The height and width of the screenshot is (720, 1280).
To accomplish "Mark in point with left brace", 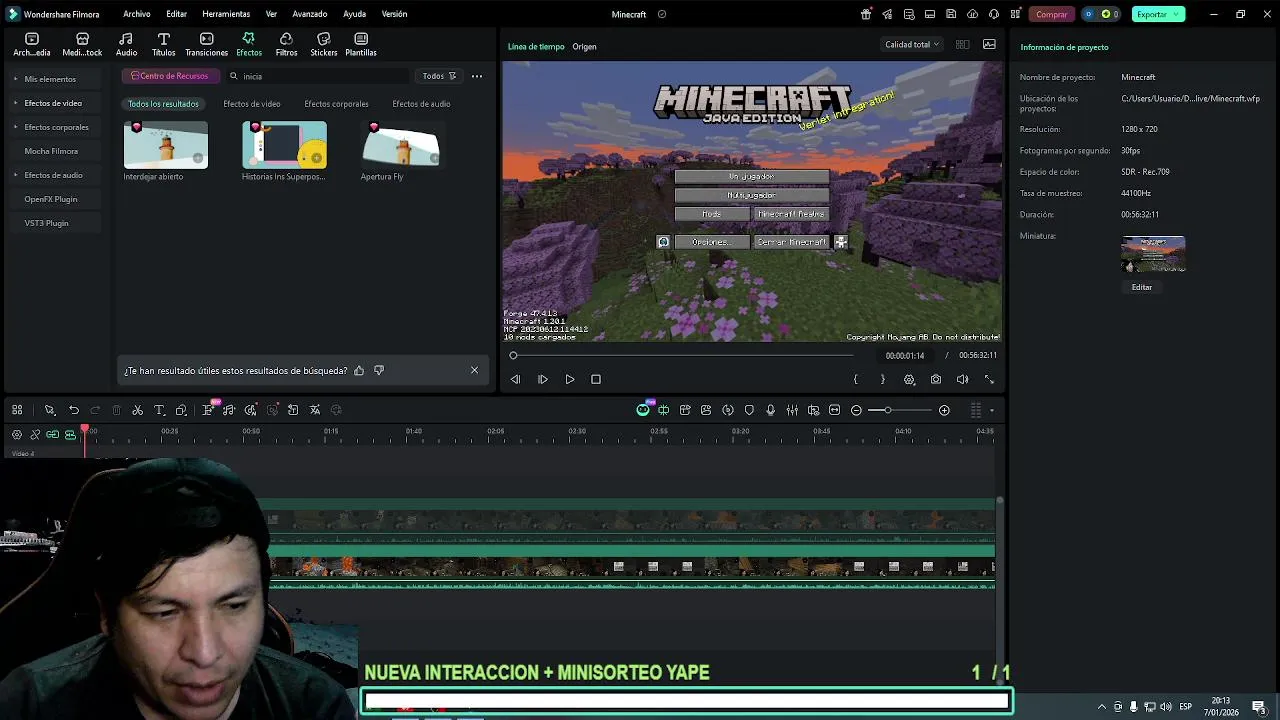I will 856,379.
